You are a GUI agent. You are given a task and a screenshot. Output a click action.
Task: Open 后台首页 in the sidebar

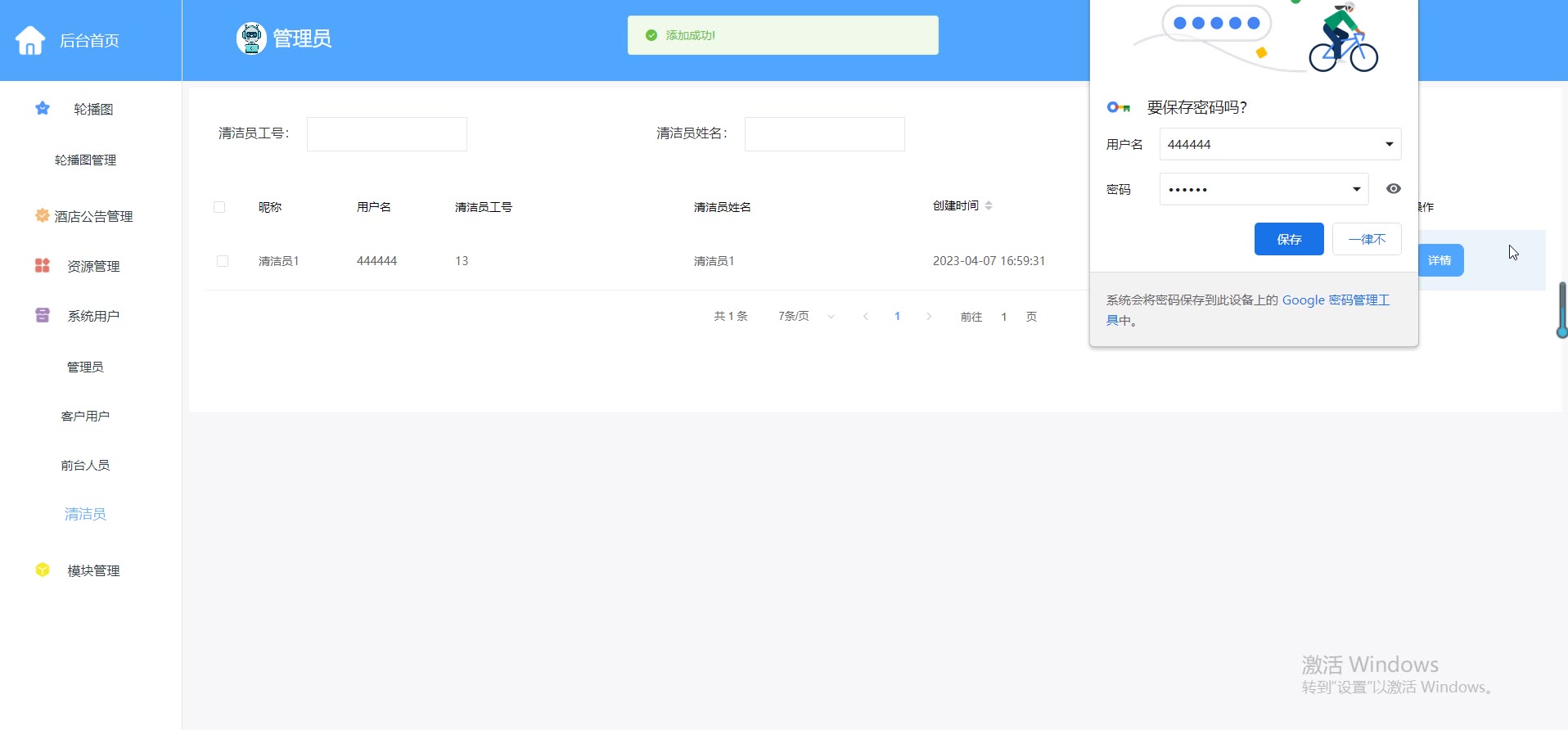(89, 40)
